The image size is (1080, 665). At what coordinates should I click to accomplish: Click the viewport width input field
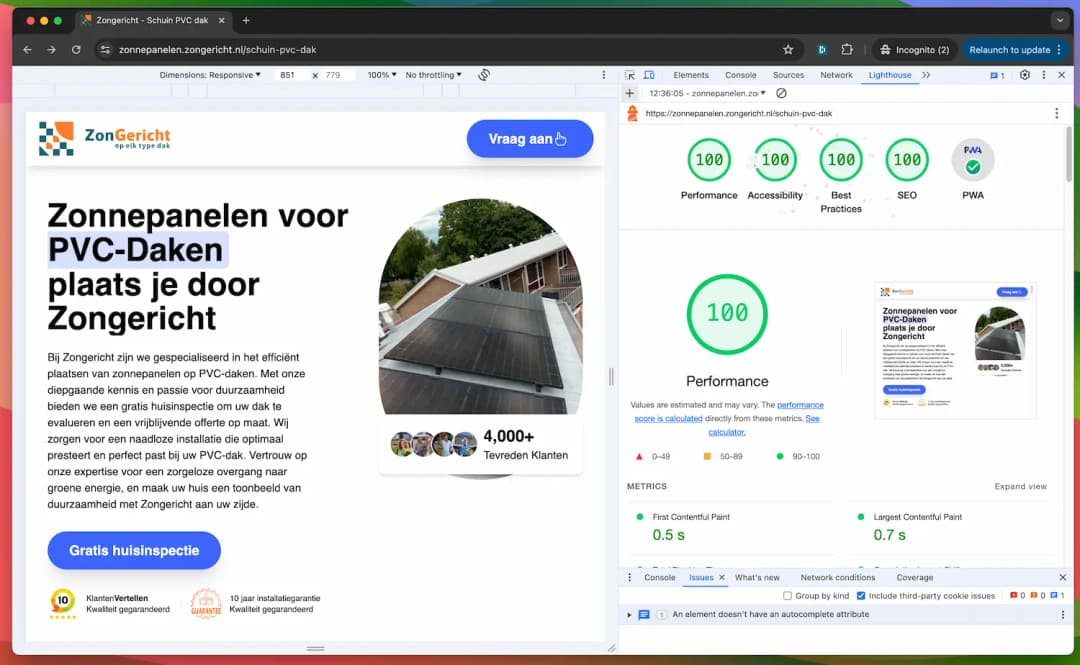tap(290, 75)
